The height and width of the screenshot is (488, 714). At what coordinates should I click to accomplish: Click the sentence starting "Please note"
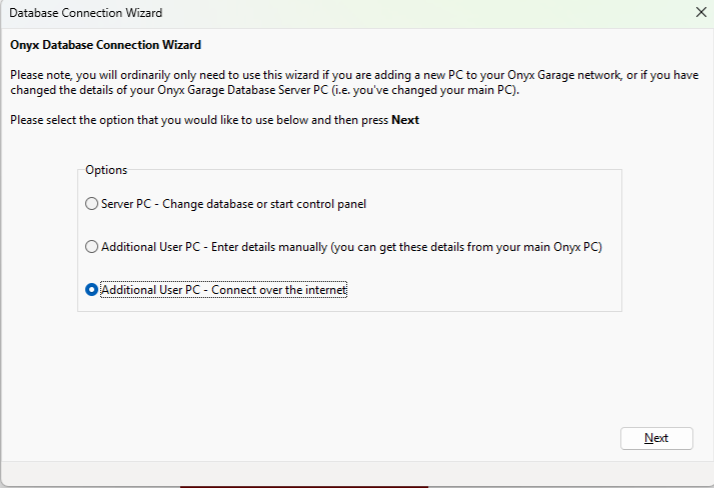point(200,76)
